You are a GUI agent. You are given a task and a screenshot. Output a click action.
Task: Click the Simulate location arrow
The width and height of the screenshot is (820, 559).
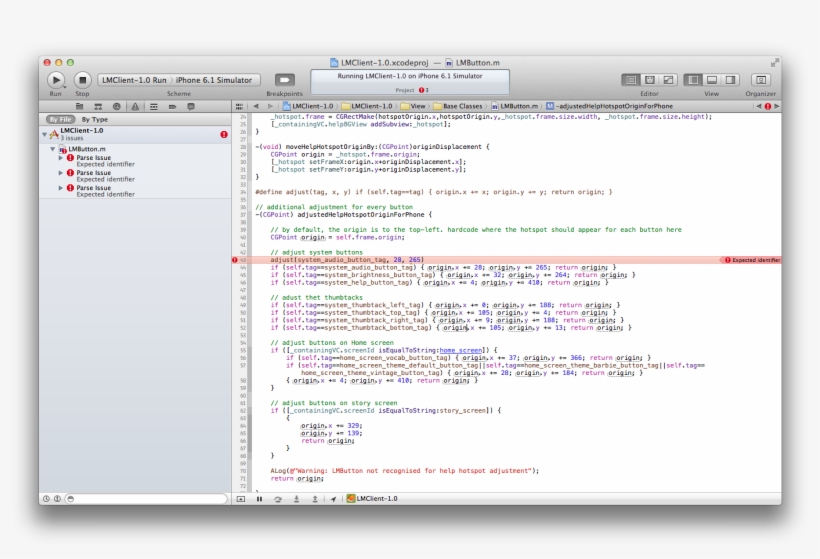(333, 499)
